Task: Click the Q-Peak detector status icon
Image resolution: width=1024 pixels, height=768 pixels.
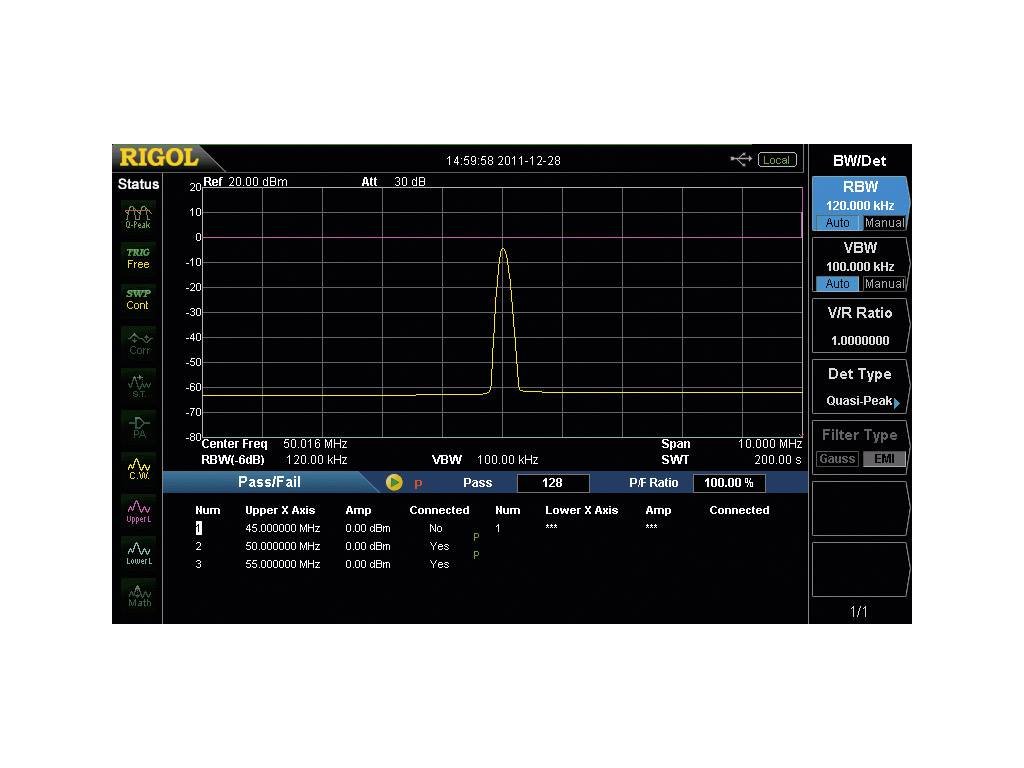Action: 138,215
